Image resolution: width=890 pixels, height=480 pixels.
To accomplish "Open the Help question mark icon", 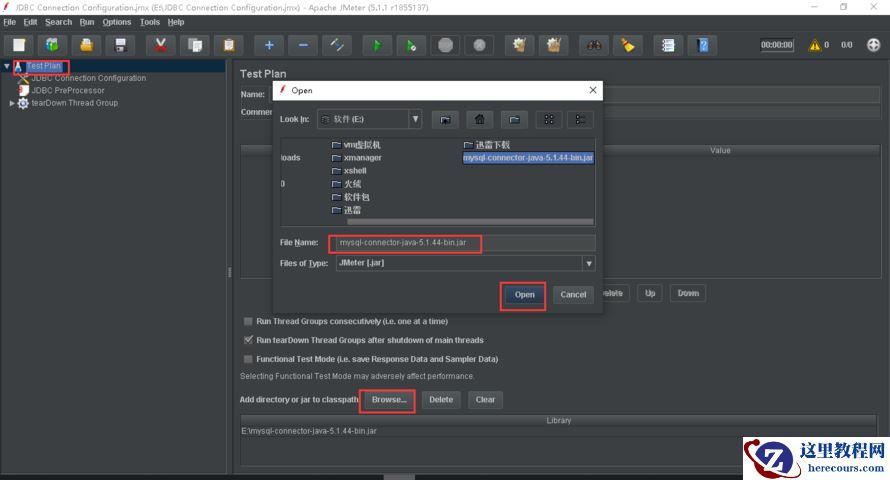I will coord(703,45).
